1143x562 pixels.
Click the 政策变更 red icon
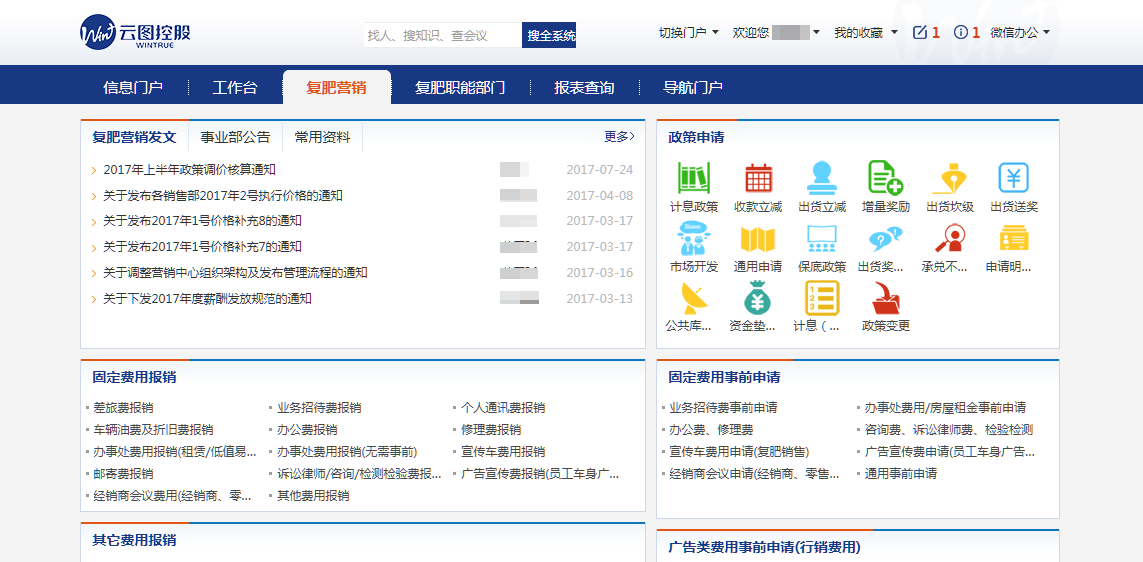point(885,298)
